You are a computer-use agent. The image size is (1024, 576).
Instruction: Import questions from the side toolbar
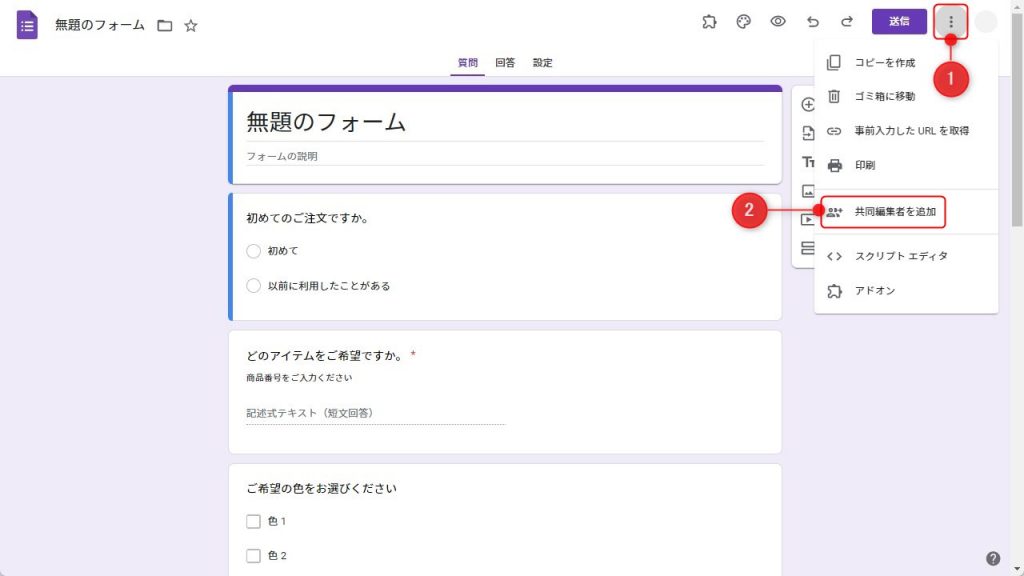(808, 133)
